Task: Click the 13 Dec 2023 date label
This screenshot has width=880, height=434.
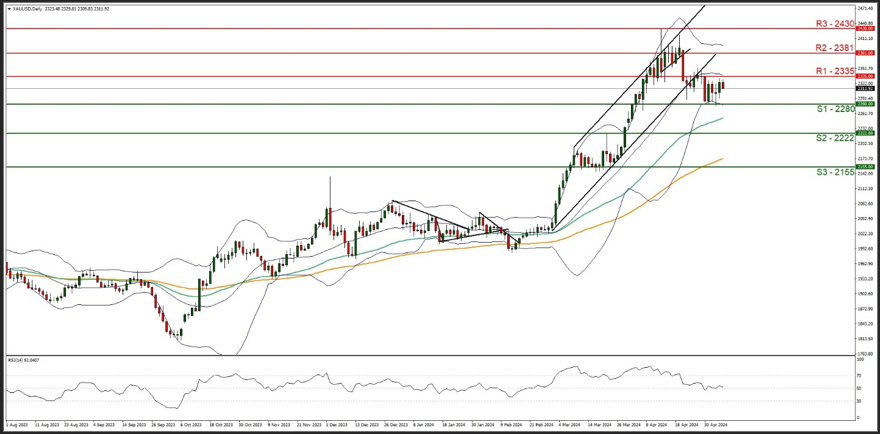Action: (367, 425)
